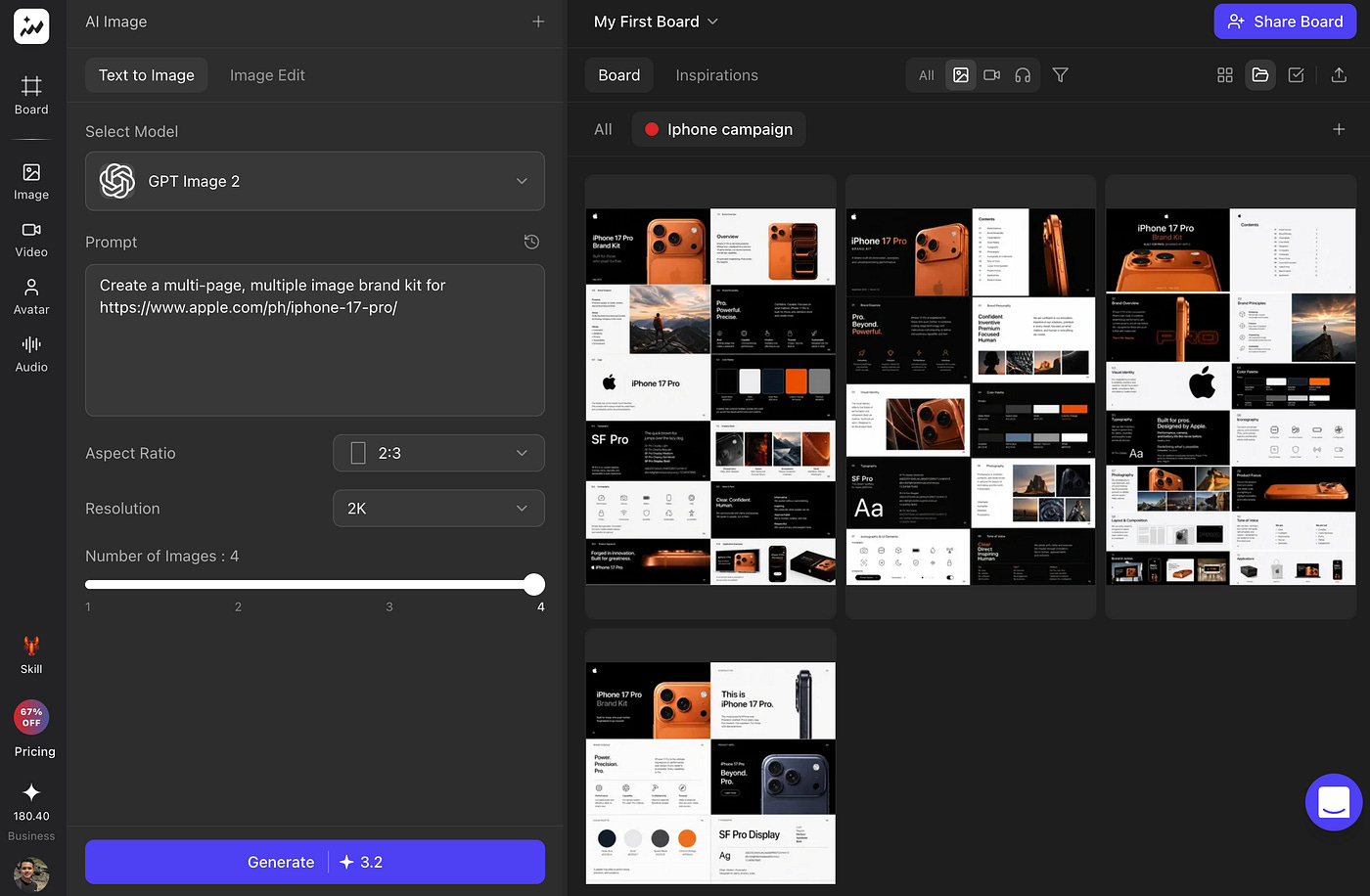Open prompt history clock icon

coord(531,242)
